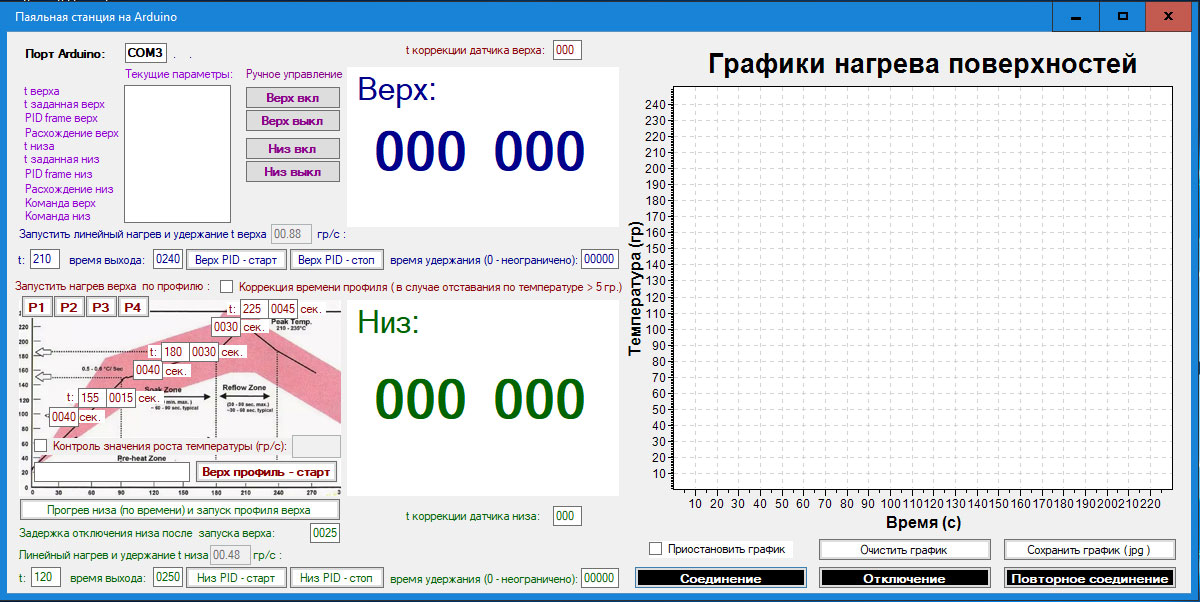Enable 'Коррекция времени профиля' checkbox
1200x602 pixels.
click(226, 287)
